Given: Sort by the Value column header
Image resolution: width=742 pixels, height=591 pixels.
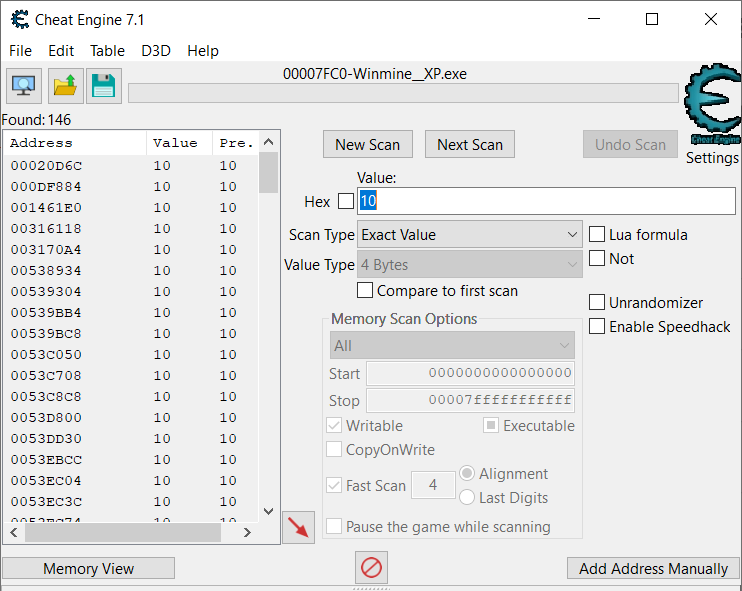Looking at the screenshot, I should pos(179,143).
